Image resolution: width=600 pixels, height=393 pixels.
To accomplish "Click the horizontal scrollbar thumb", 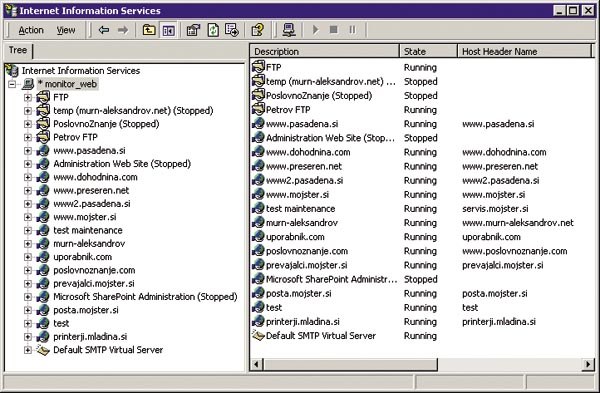I will click(x=350, y=364).
